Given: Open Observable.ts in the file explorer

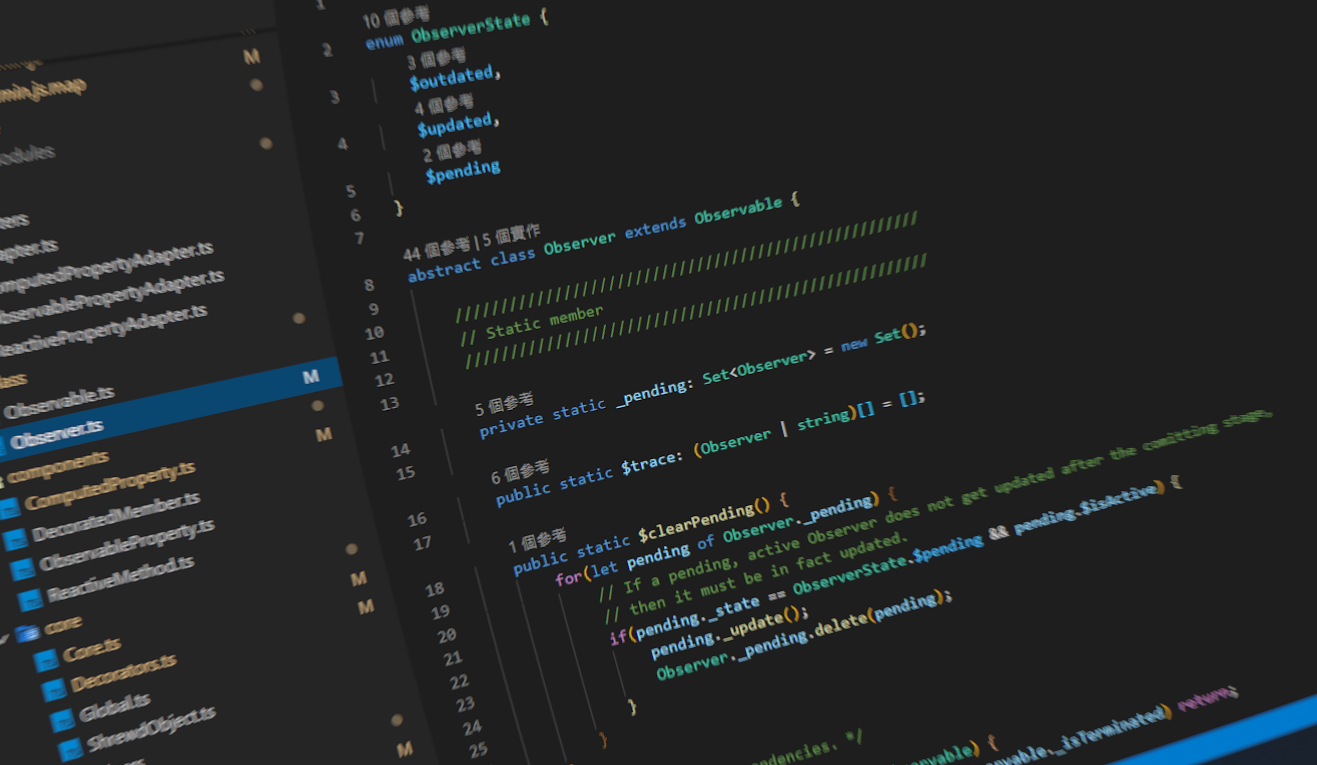Looking at the screenshot, I should (x=58, y=404).
